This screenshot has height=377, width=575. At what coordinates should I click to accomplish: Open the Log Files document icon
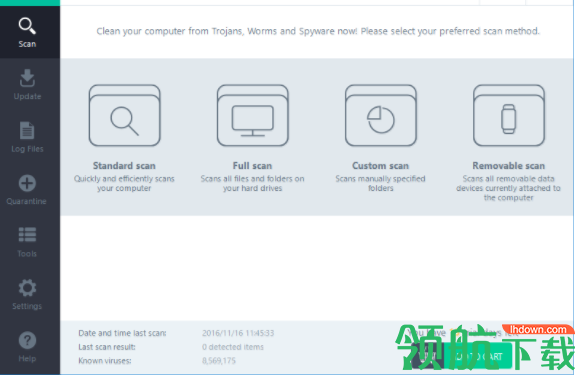pos(27,130)
